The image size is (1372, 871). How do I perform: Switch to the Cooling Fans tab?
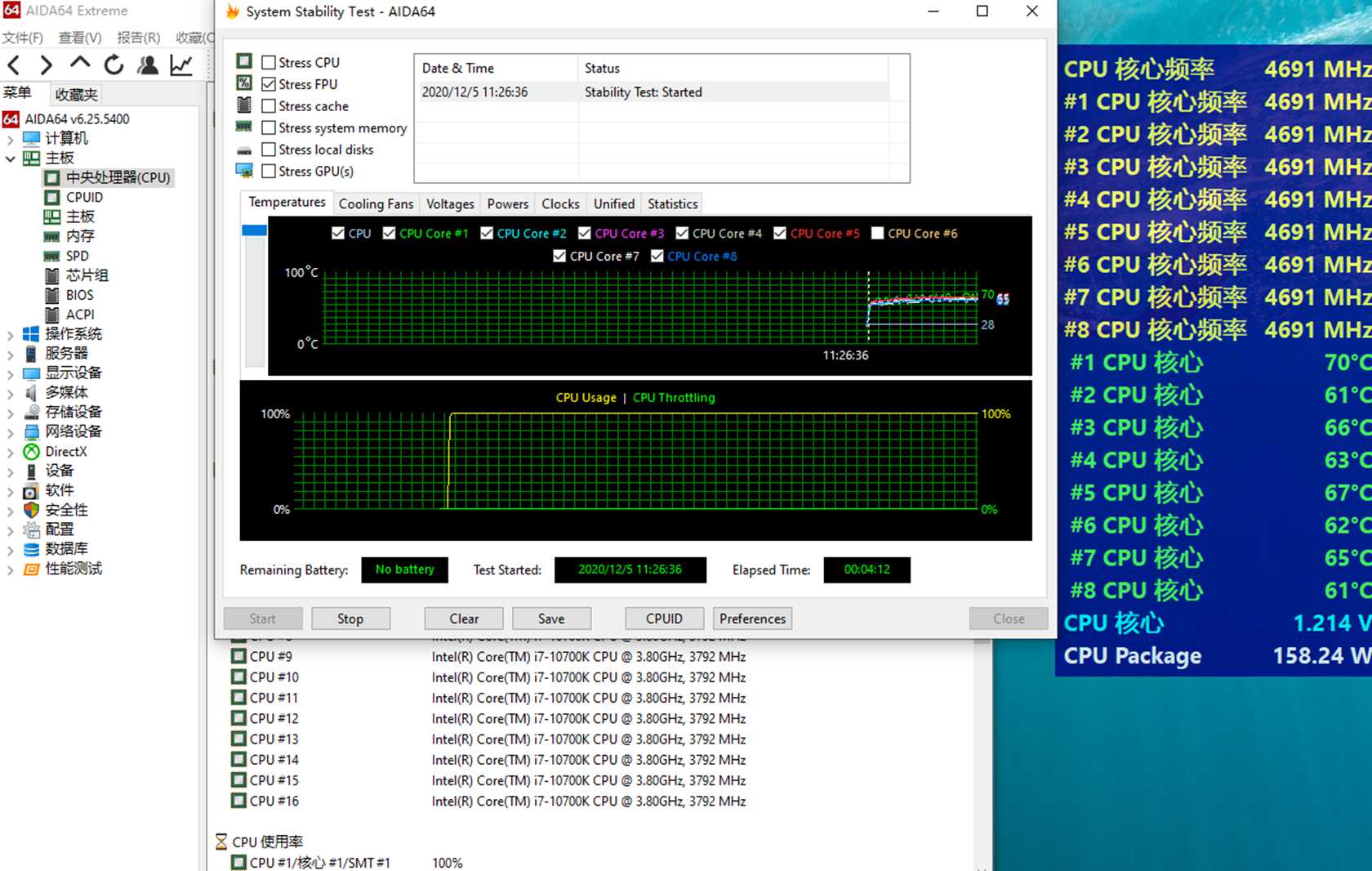(376, 204)
